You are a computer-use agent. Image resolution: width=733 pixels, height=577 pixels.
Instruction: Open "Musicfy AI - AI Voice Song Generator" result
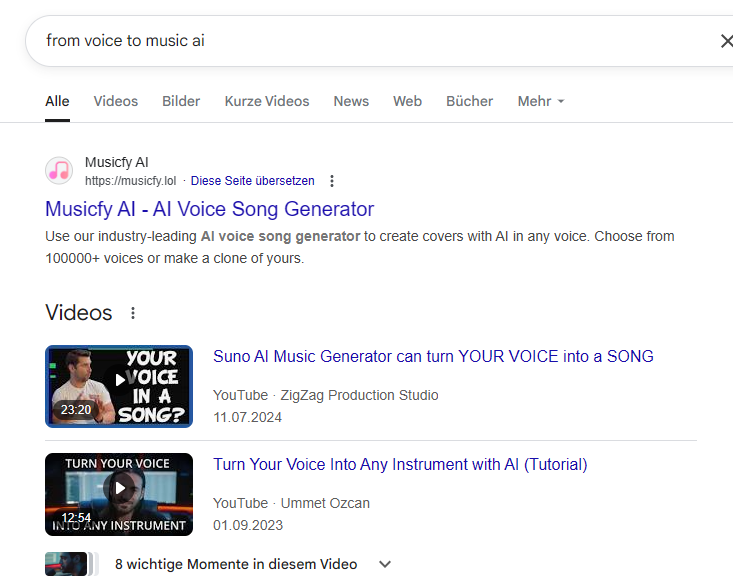click(x=209, y=209)
